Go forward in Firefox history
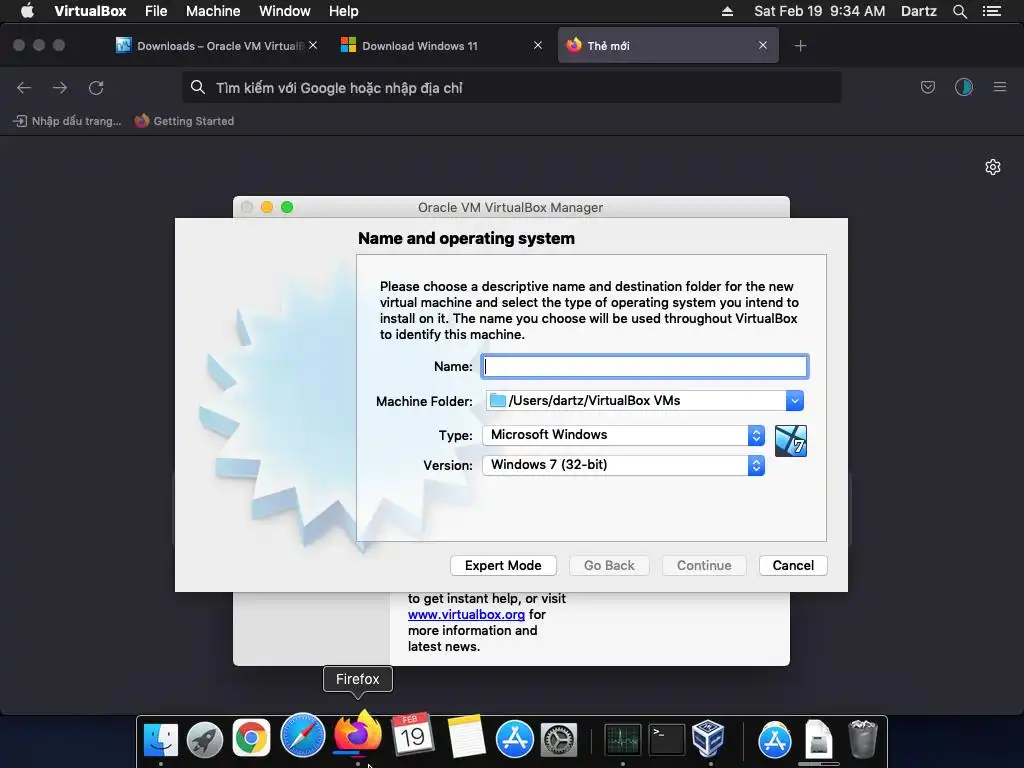Viewport: 1024px width, 768px height. pos(60,88)
